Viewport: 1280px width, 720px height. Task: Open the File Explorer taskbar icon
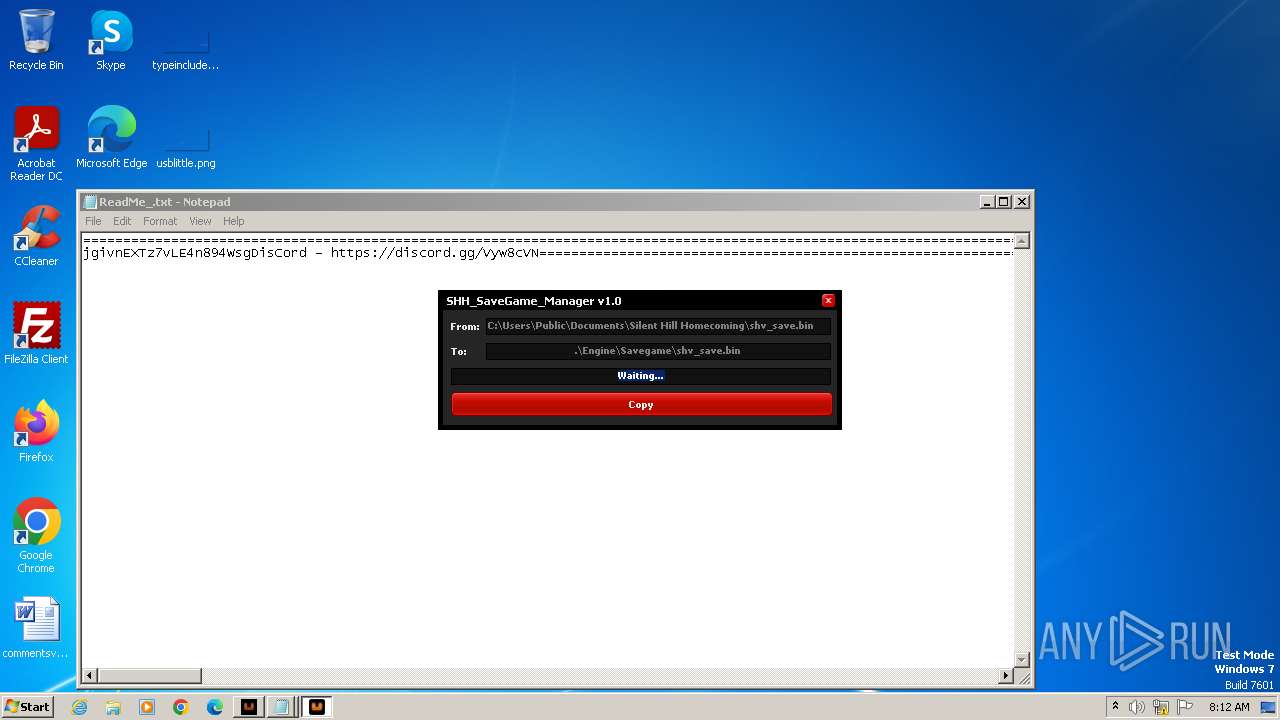[113, 707]
